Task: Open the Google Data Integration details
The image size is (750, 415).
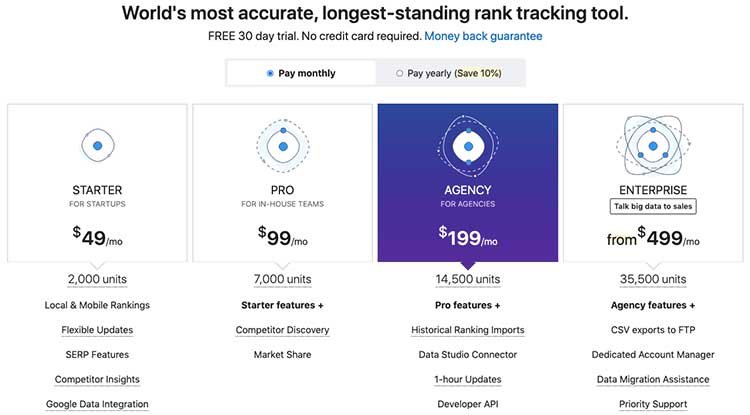Action: coord(97,404)
